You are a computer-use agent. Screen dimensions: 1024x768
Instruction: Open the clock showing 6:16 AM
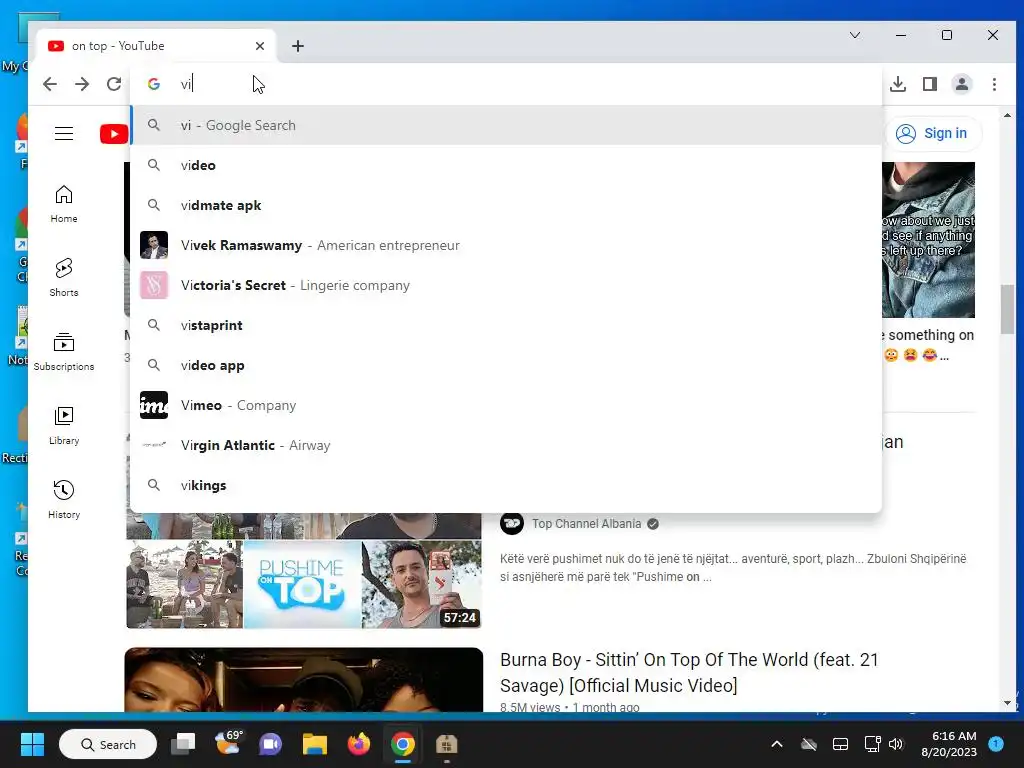click(949, 744)
